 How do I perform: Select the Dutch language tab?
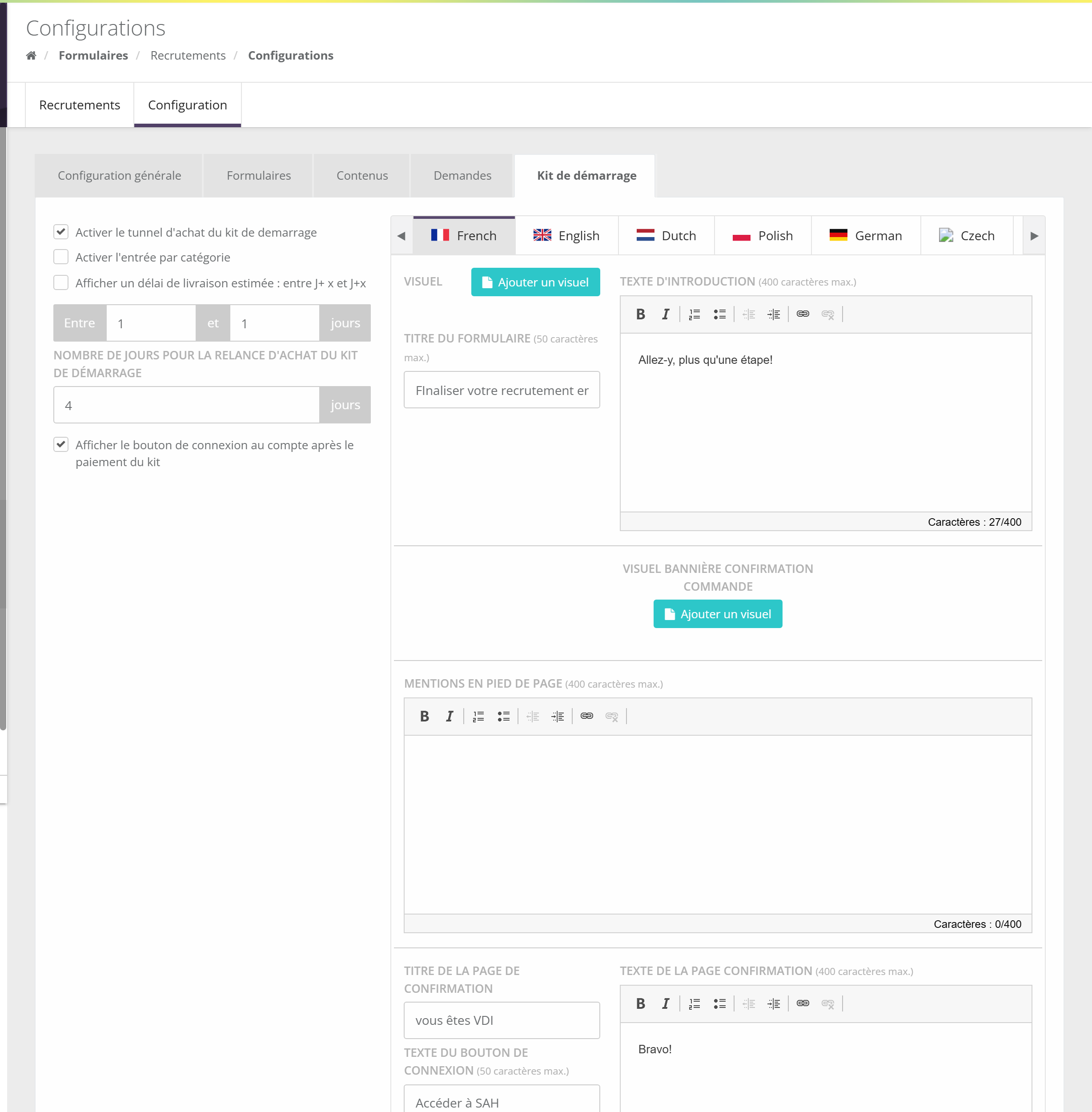coord(666,236)
